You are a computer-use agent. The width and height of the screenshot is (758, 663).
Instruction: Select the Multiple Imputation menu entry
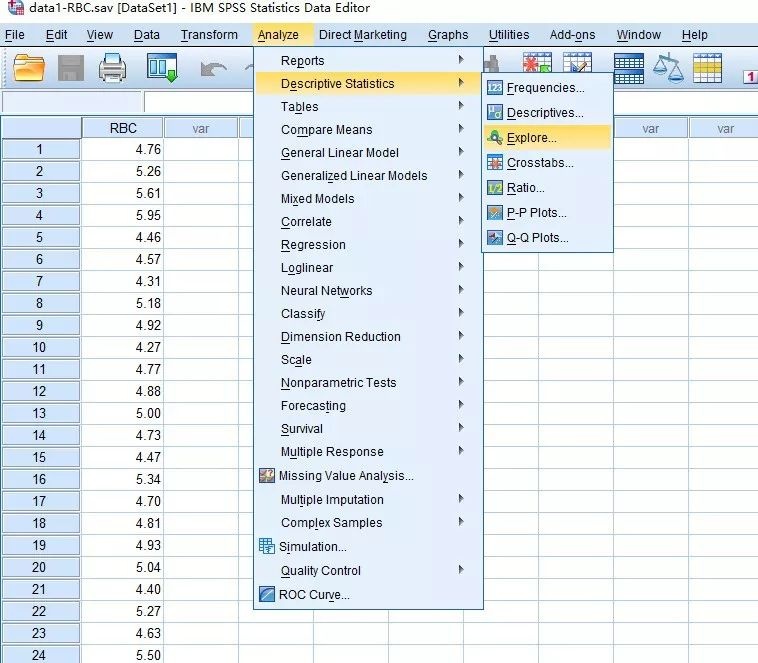coord(368,500)
